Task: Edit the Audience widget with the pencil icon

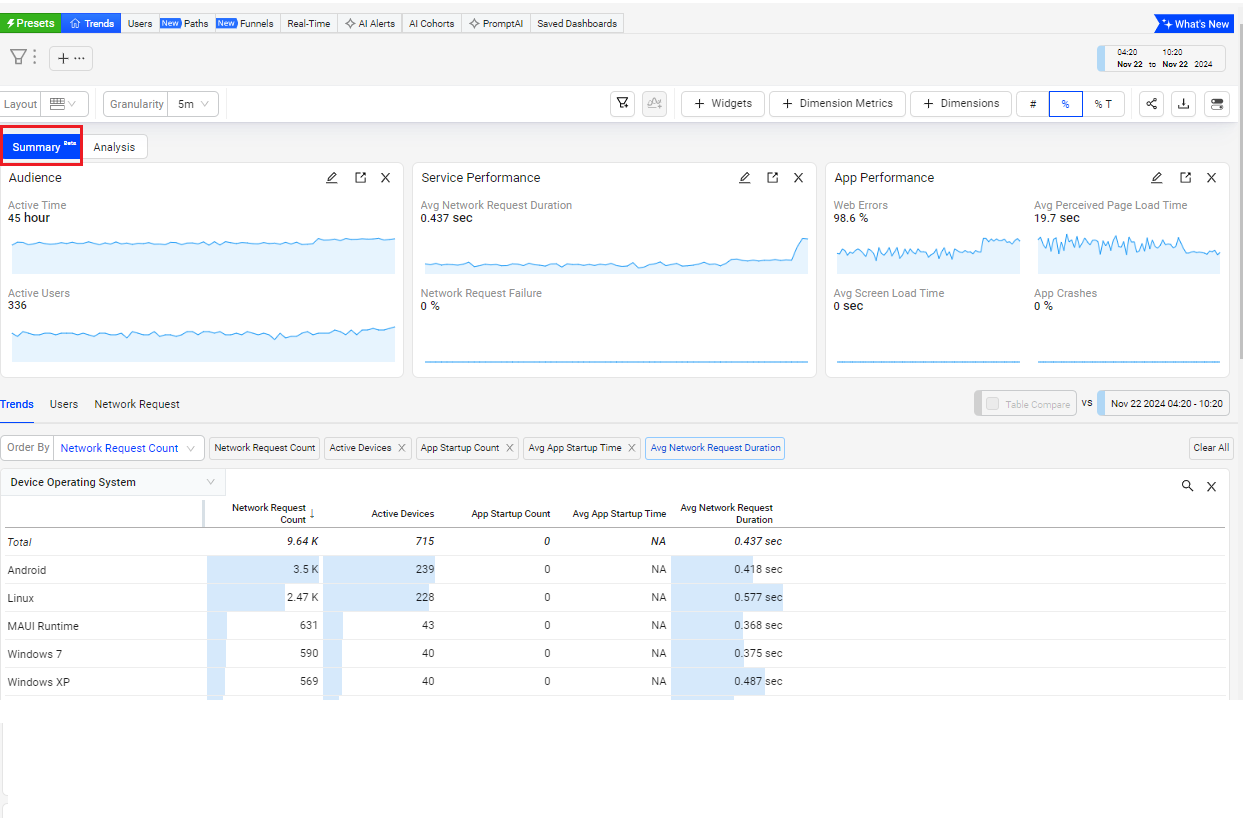Action: click(332, 178)
